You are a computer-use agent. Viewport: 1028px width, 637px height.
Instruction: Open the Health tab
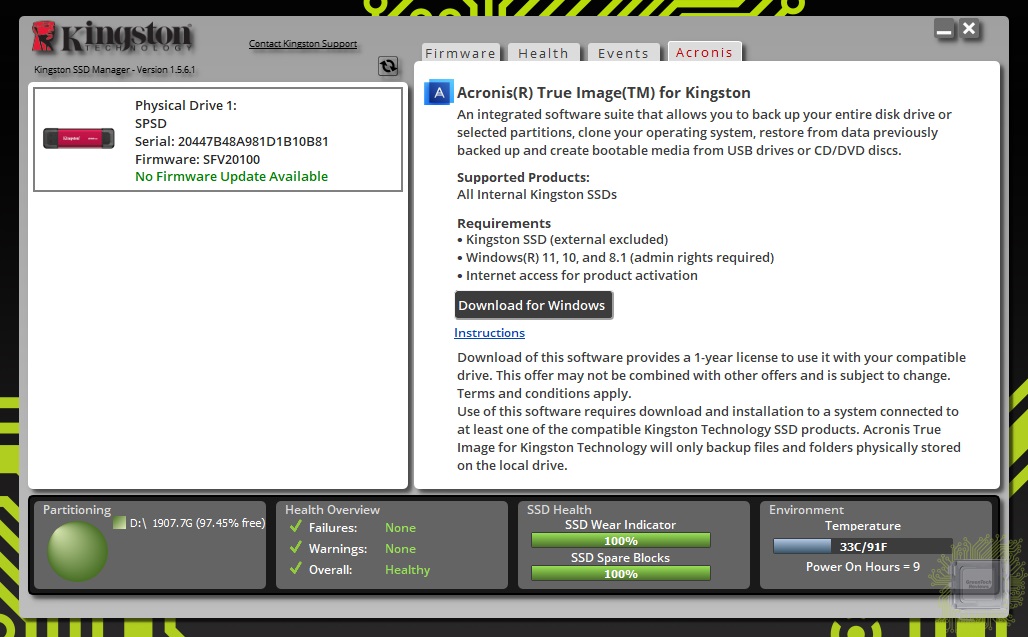click(x=543, y=53)
